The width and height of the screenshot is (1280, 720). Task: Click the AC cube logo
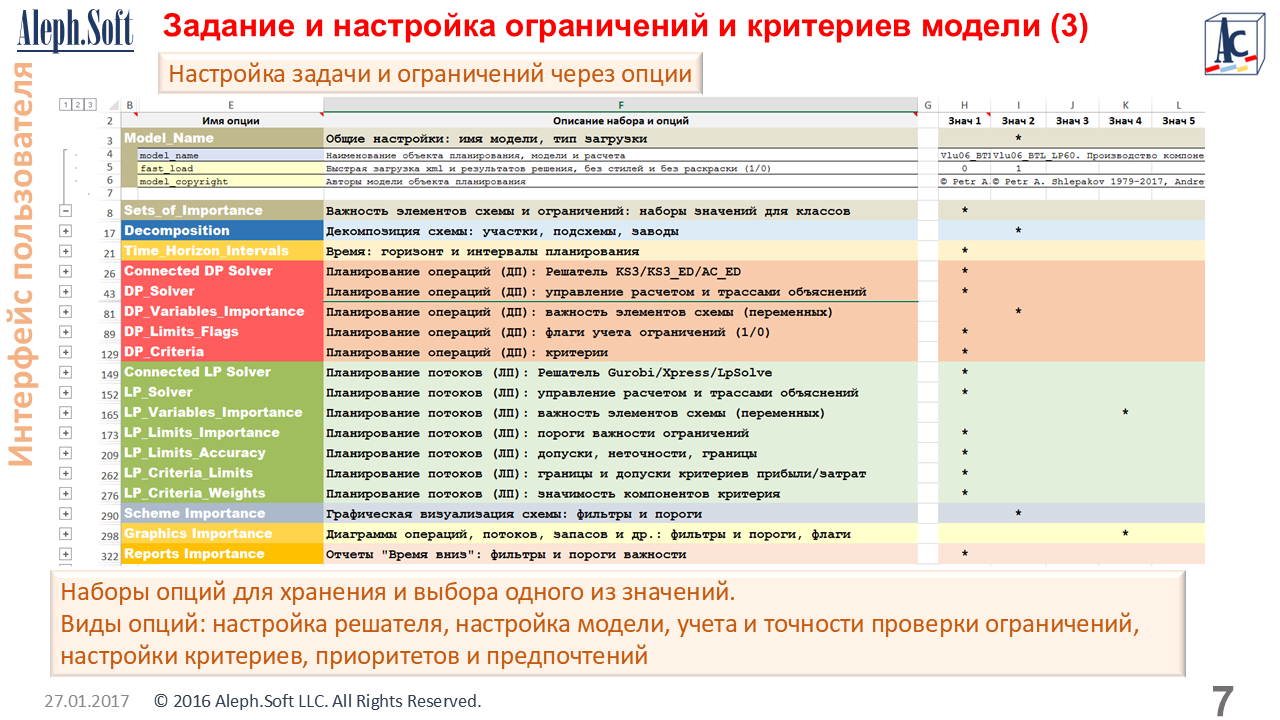coord(1234,45)
